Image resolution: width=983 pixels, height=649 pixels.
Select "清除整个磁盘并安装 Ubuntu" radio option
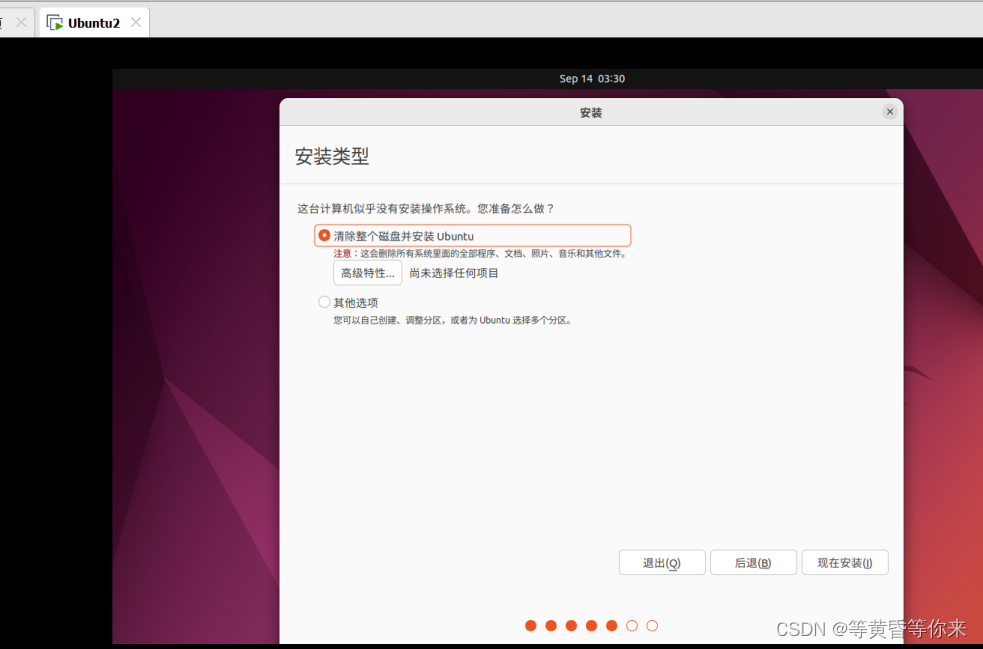click(324, 236)
